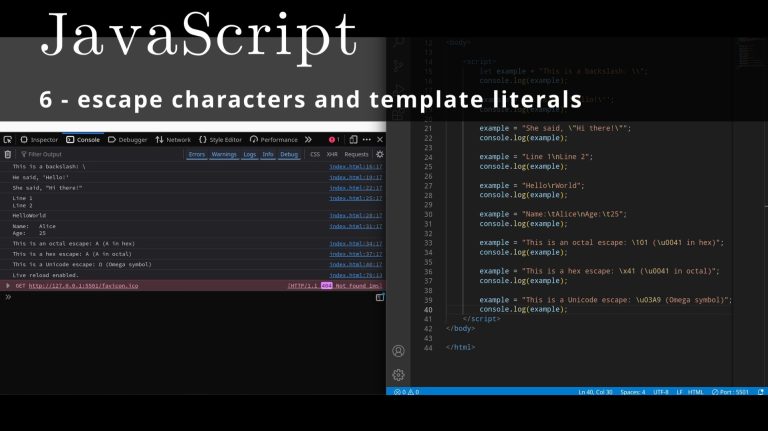Viewport: 768px width, 431px height.
Task: Toggle the Warnings filter
Action: pos(224,154)
